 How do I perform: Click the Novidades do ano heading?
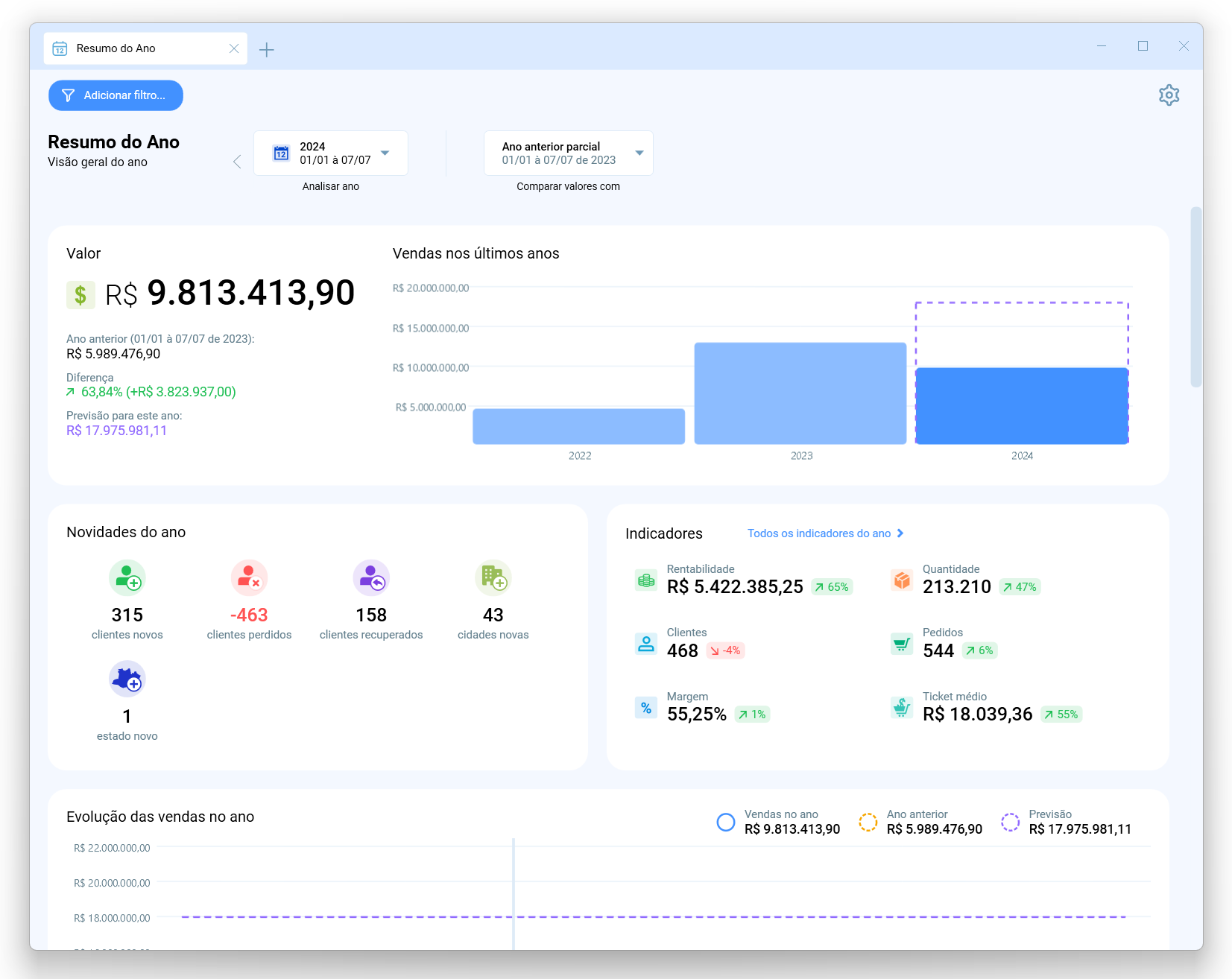pyautogui.click(x=126, y=532)
